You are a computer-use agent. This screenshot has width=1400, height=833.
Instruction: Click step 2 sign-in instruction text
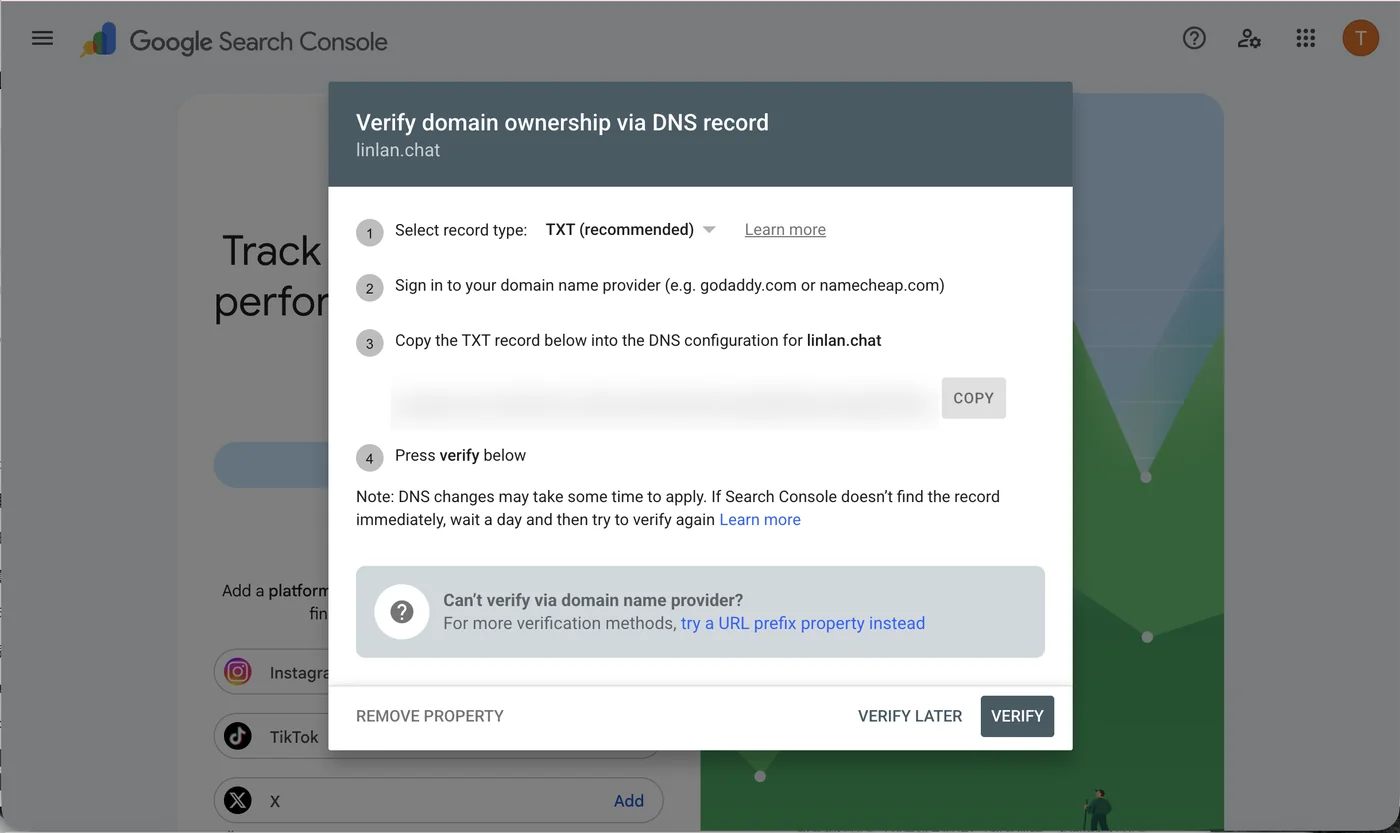pos(669,285)
